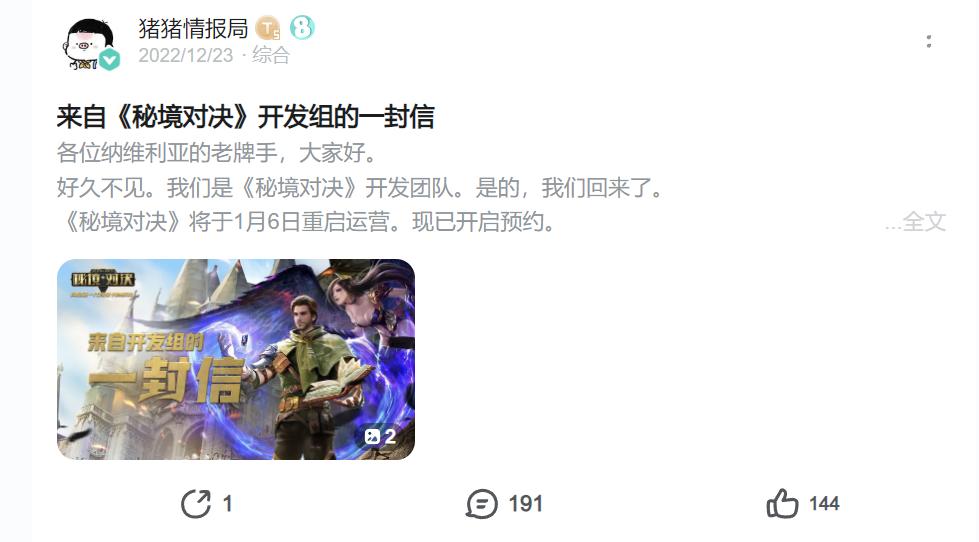Open the three-dot more options menu
This screenshot has width=979, height=542.
[929, 42]
